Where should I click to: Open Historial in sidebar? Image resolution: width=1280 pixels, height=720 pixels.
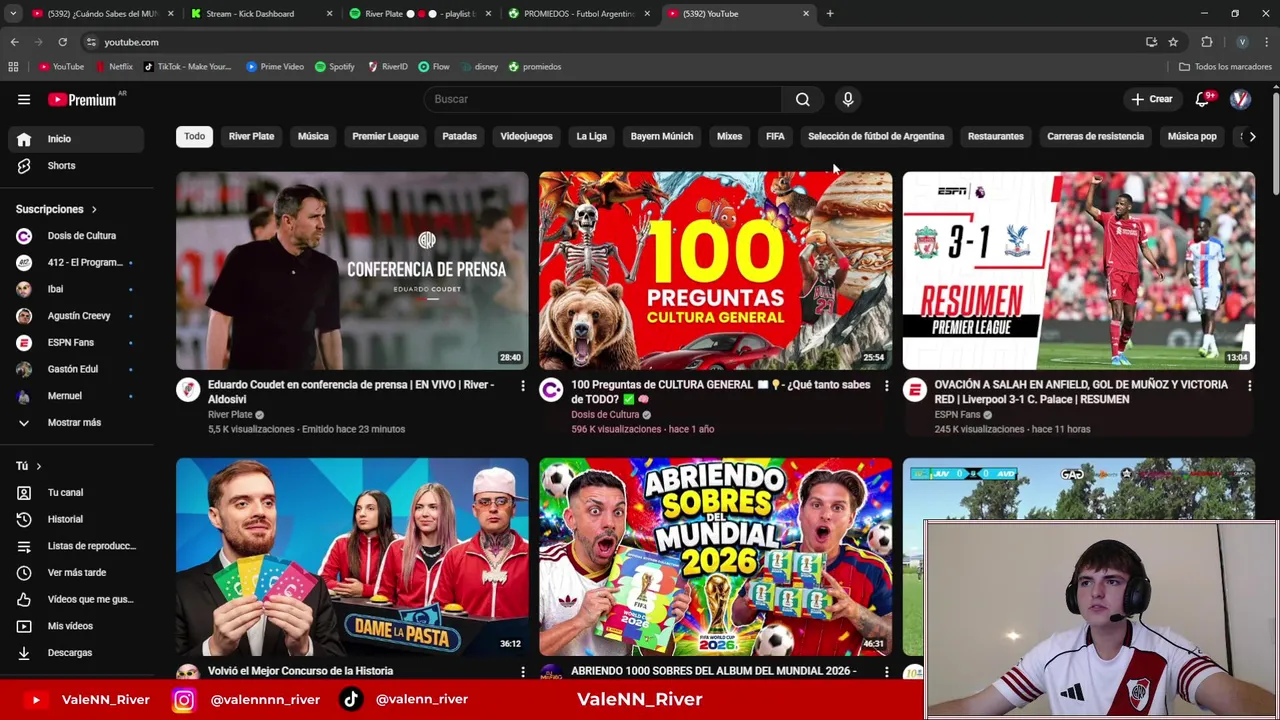(x=76, y=519)
